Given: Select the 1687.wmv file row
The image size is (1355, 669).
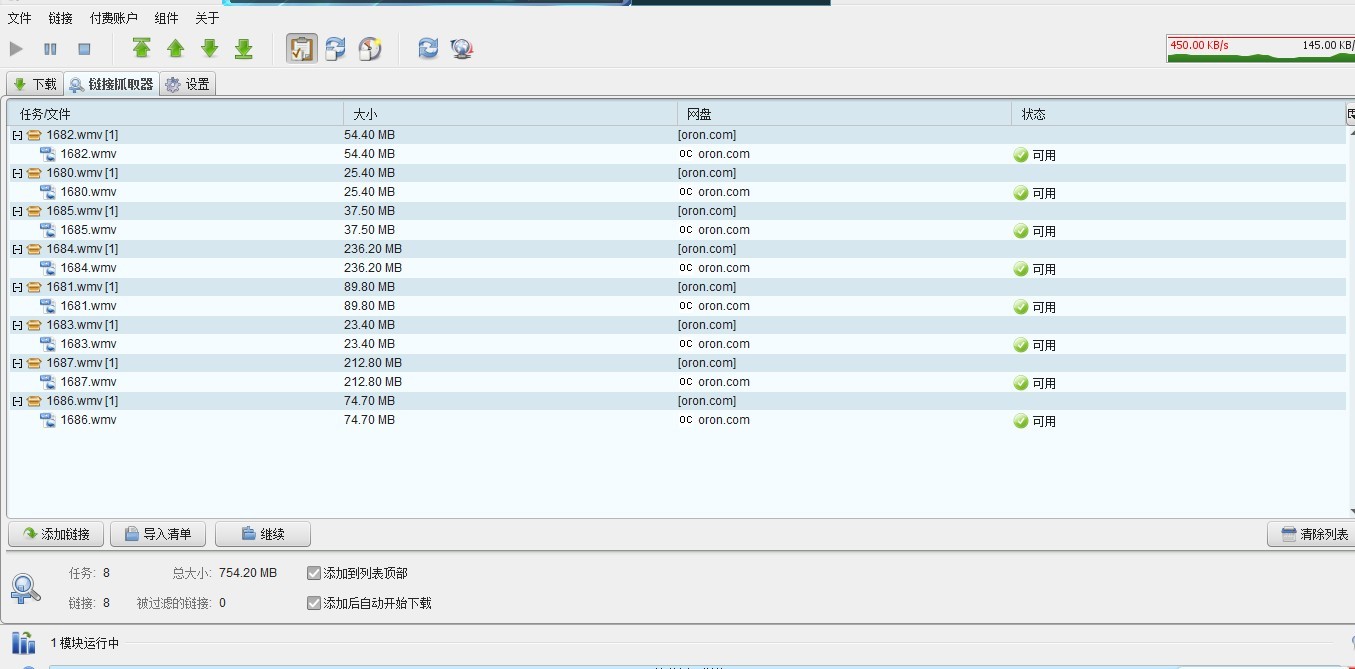Looking at the screenshot, I should [88, 382].
